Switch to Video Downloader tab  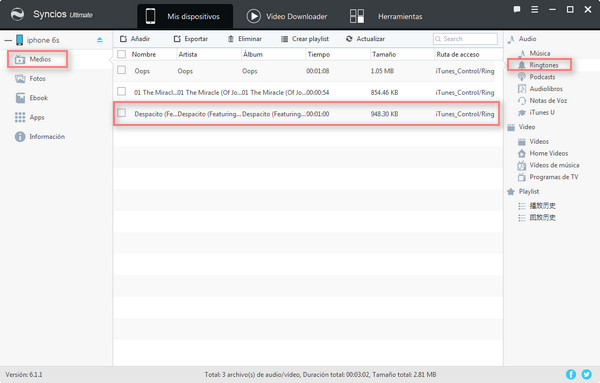(x=287, y=16)
